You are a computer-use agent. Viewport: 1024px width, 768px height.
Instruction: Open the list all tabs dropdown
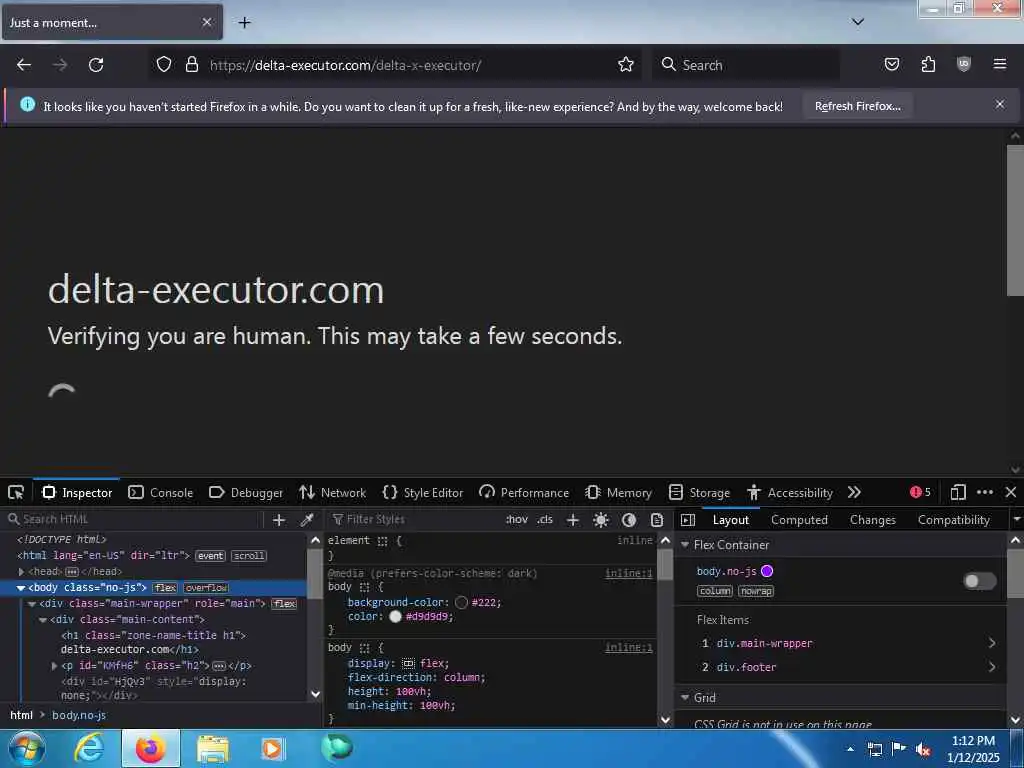(858, 22)
